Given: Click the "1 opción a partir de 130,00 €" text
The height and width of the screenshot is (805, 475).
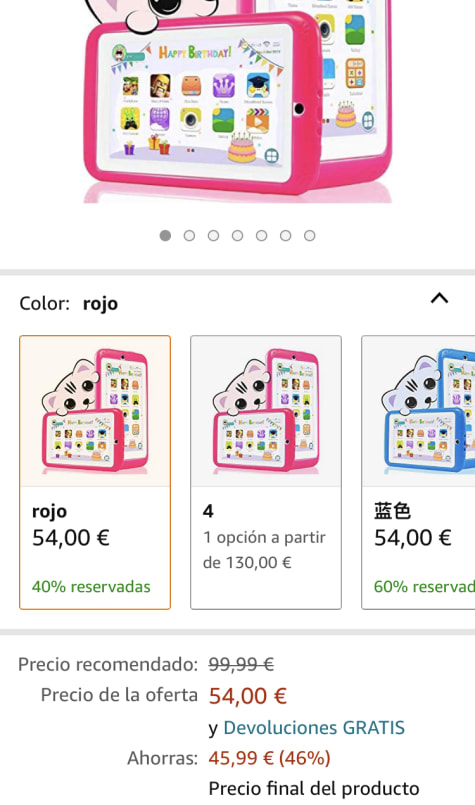Looking at the screenshot, I should point(264,550).
